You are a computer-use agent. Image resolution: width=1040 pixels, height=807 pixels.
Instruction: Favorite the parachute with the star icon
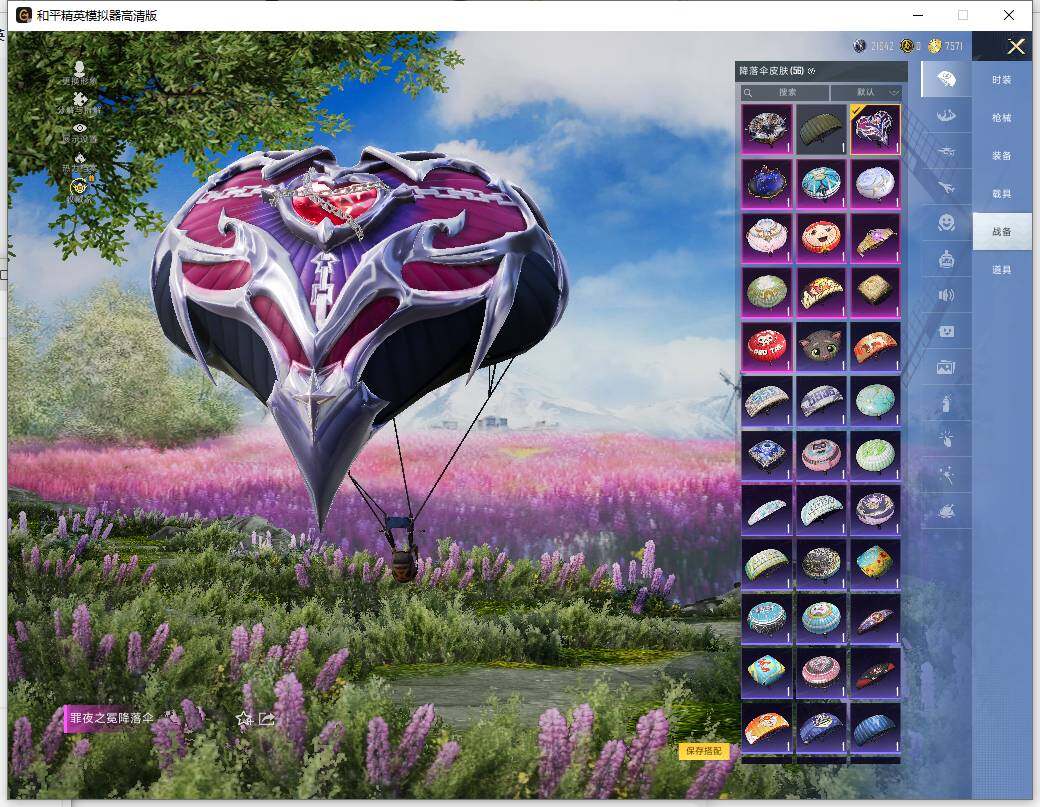click(243, 719)
